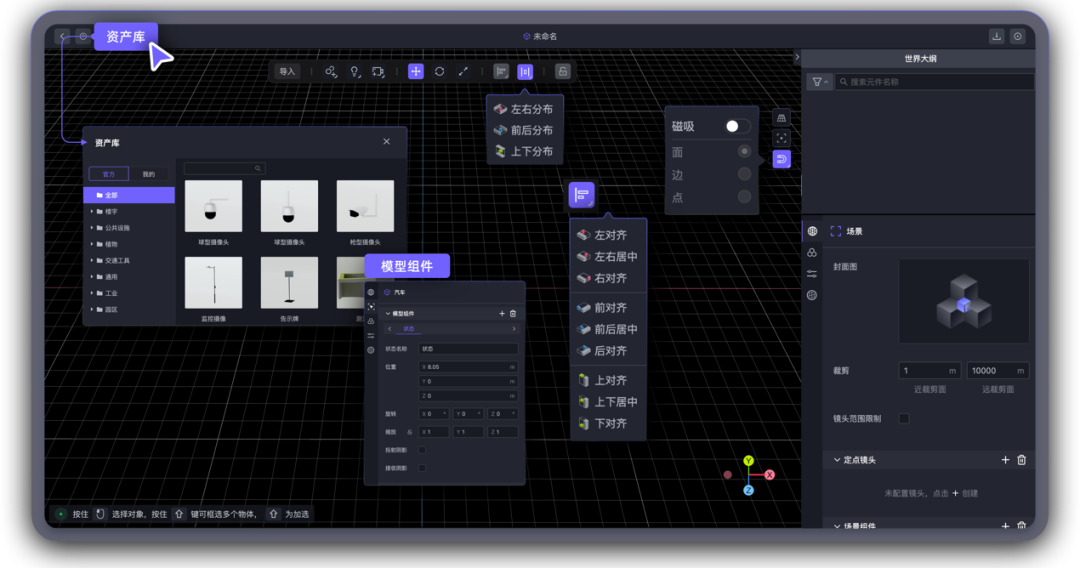The width and height of the screenshot is (1080, 568).
Task: Expand the 楼宇 folder arrow
Action: tap(92, 211)
